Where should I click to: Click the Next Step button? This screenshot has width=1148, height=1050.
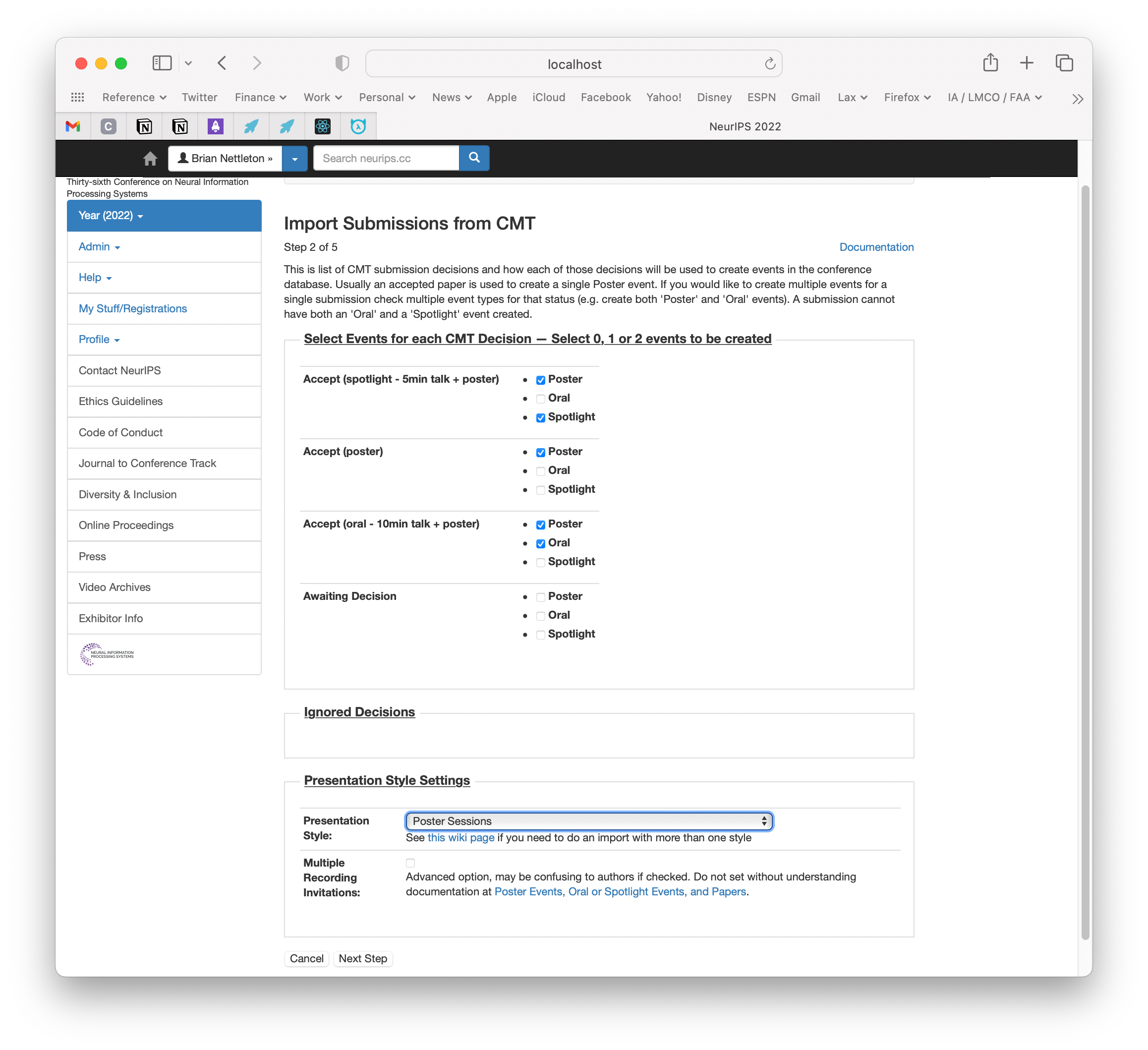pyautogui.click(x=362, y=958)
